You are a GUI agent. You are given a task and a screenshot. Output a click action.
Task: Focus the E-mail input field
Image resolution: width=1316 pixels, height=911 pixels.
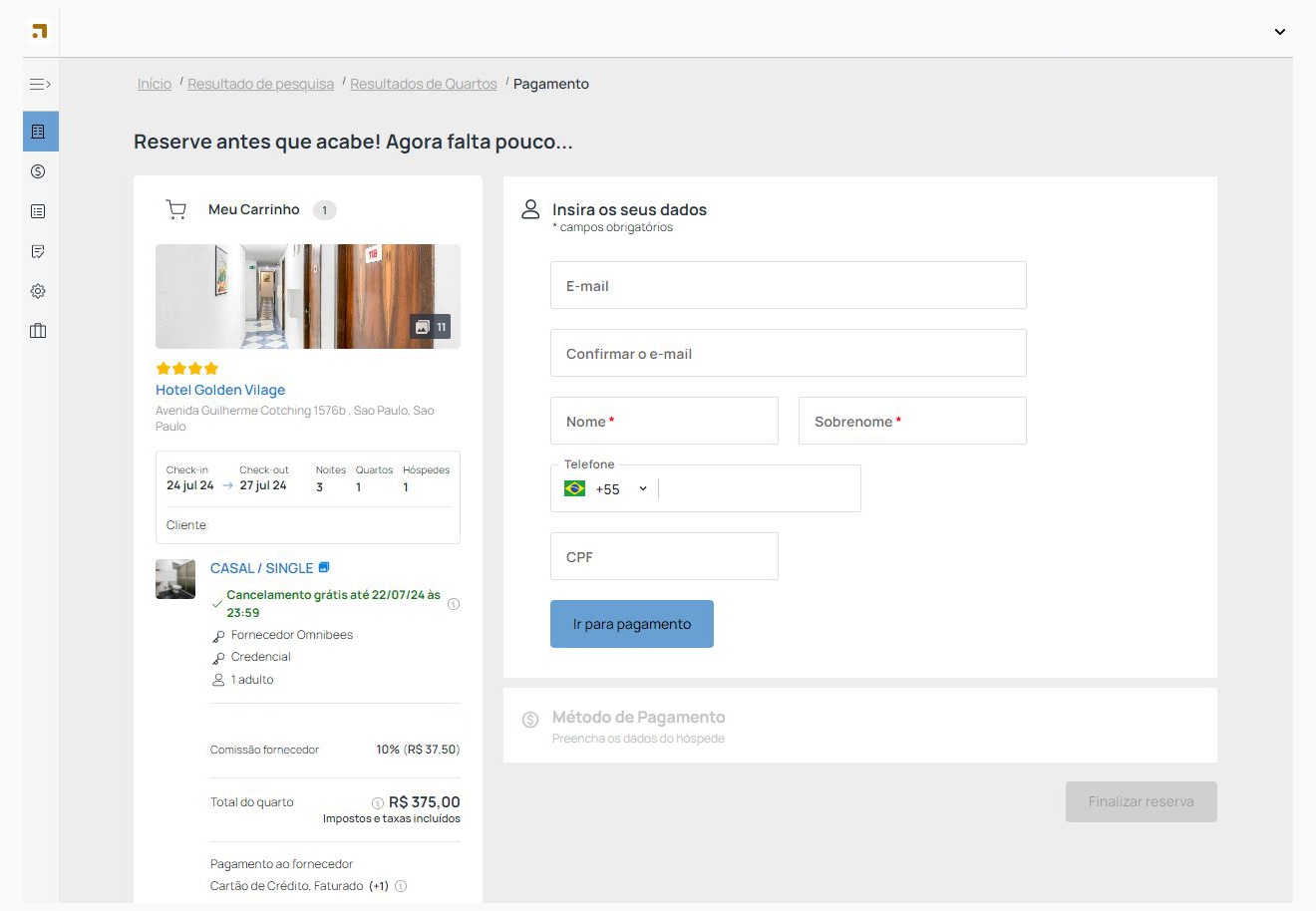[x=788, y=286]
